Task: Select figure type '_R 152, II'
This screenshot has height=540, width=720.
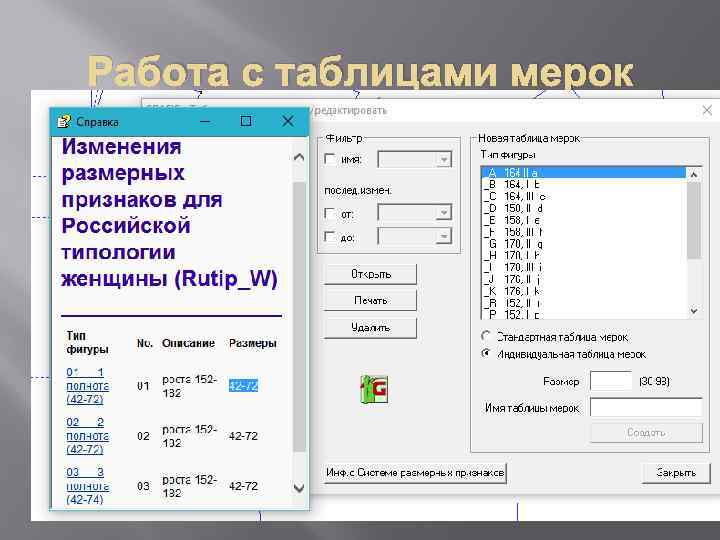Action: tap(584, 304)
